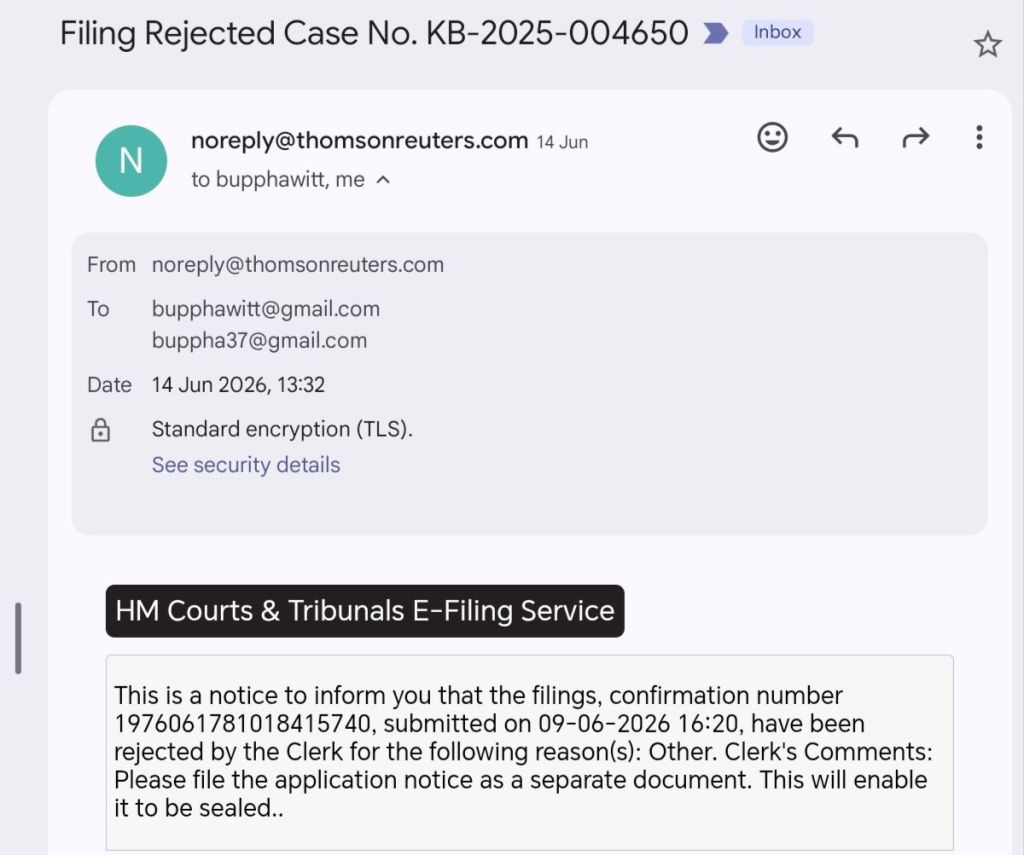Click the scrollbar handle on left edge
Viewport: 1024px width, 855px height.
[x=18, y=638]
